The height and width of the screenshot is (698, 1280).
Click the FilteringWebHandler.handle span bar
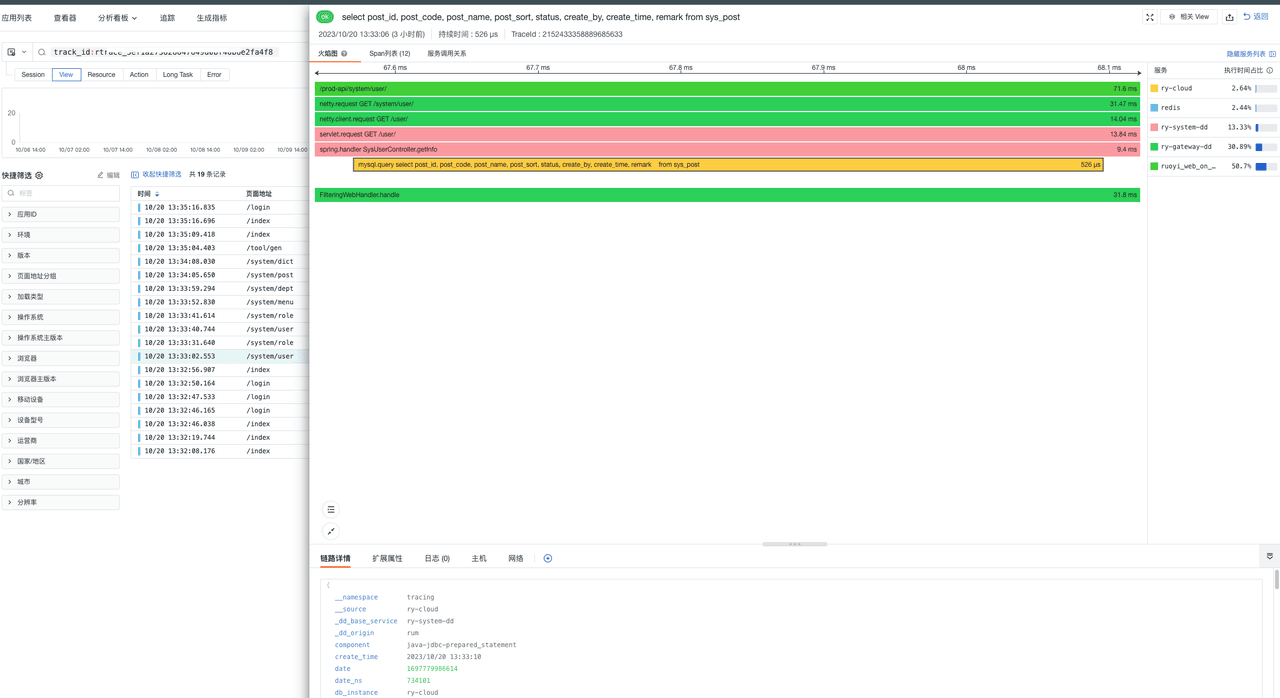click(727, 195)
